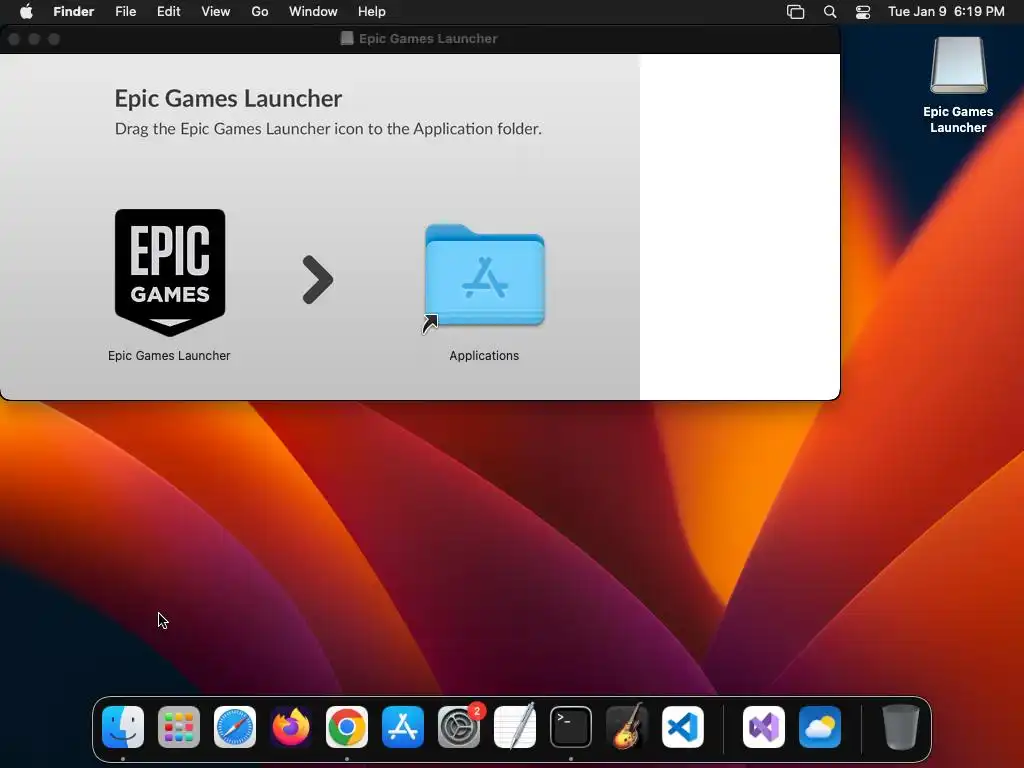
Task: Select the Epic Games Launcher app icon
Action: 170,272
